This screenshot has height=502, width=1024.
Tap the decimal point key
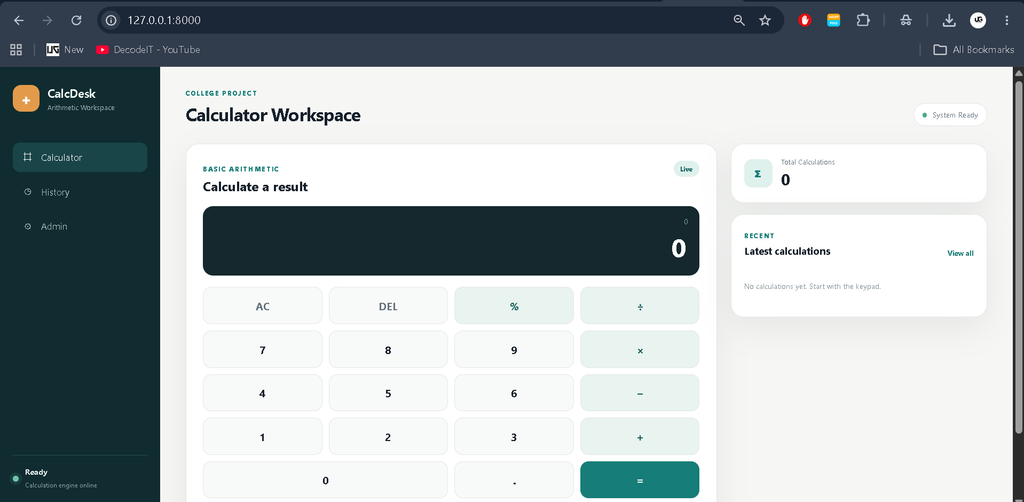tap(514, 480)
